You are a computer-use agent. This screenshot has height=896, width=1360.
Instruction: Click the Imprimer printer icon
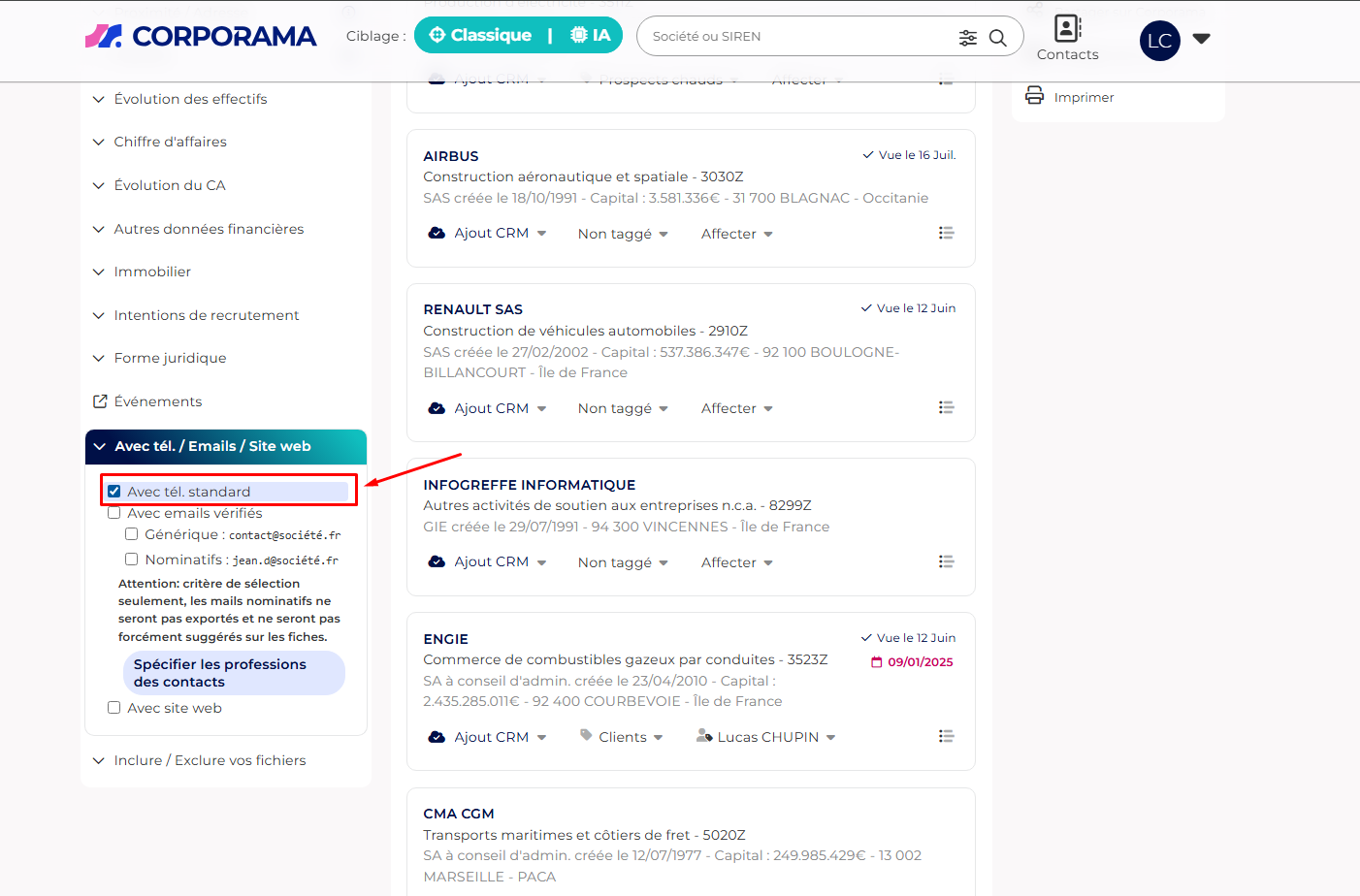point(1035,96)
